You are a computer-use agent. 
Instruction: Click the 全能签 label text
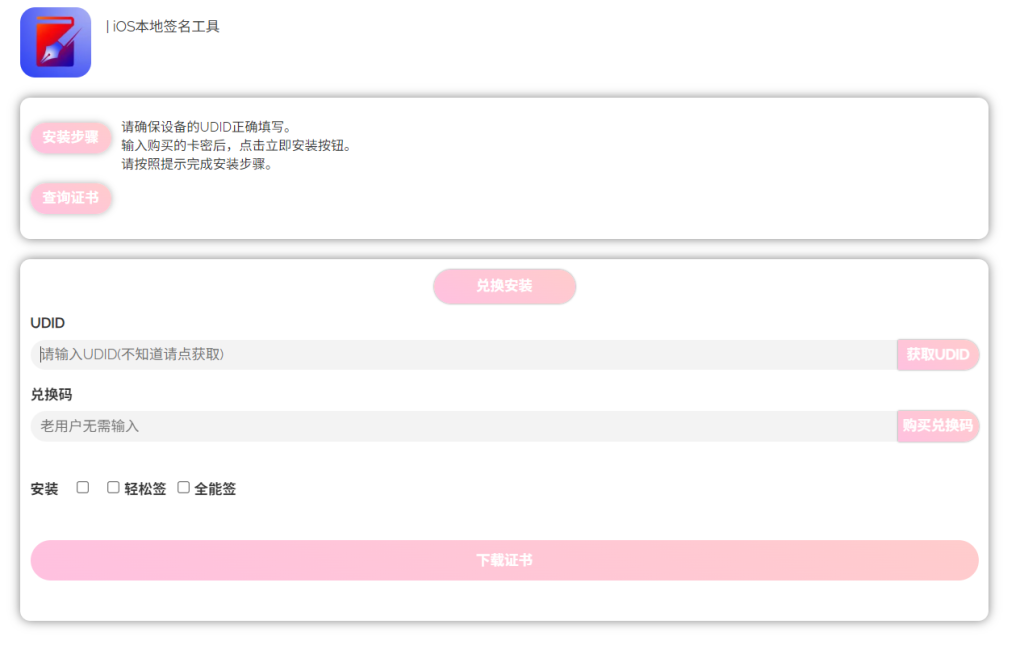point(215,489)
